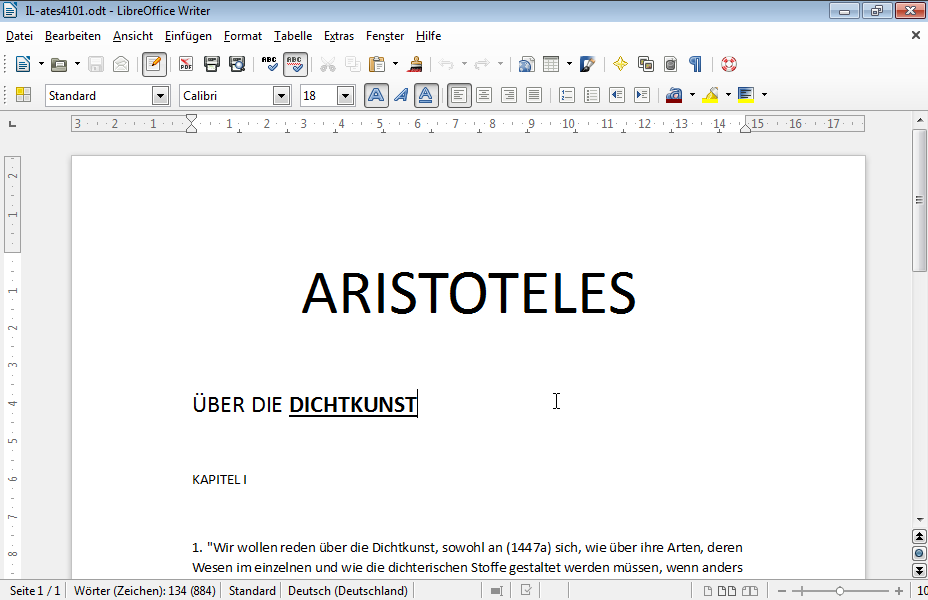Open Data Sources icon
928x600 pixels.
click(671, 64)
